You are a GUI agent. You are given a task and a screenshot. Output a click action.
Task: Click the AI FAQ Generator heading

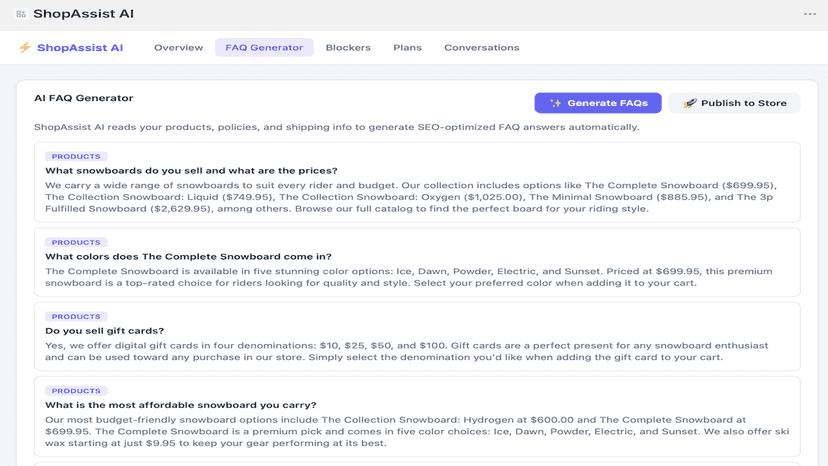coord(83,98)
